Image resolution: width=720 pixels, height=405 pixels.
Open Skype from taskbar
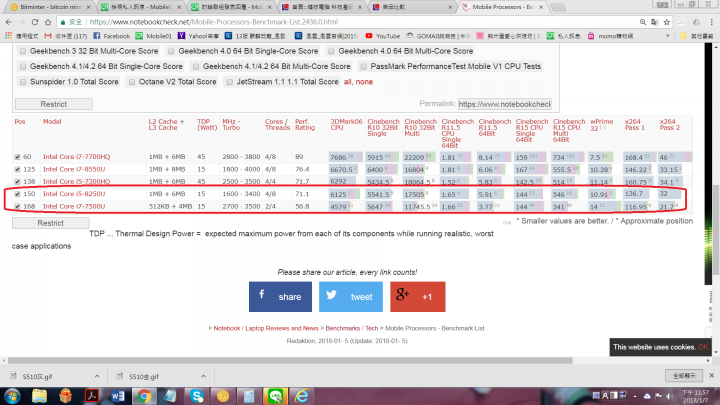click(197, 396)
